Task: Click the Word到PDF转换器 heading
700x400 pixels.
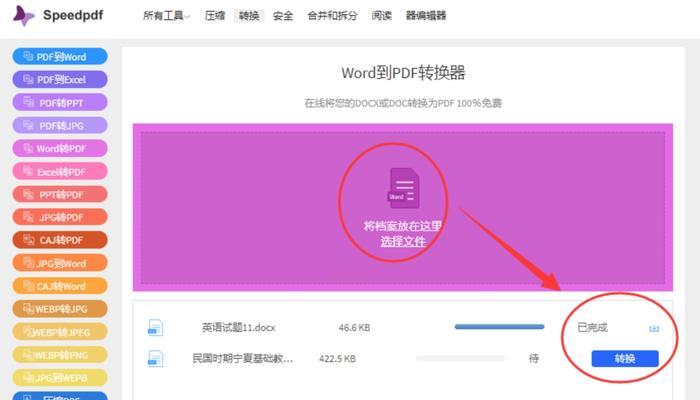Action: 403,73
